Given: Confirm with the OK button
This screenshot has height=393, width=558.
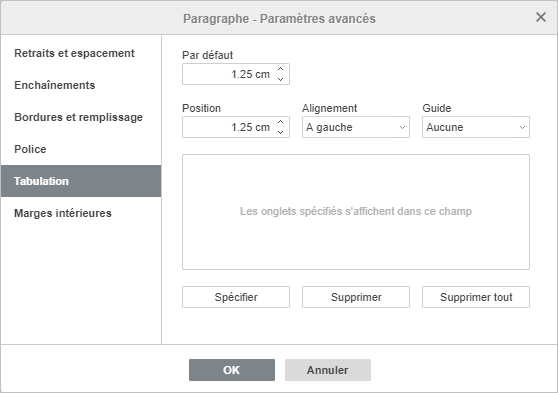Looking at the screenshot, I should [x=232, y=370].
